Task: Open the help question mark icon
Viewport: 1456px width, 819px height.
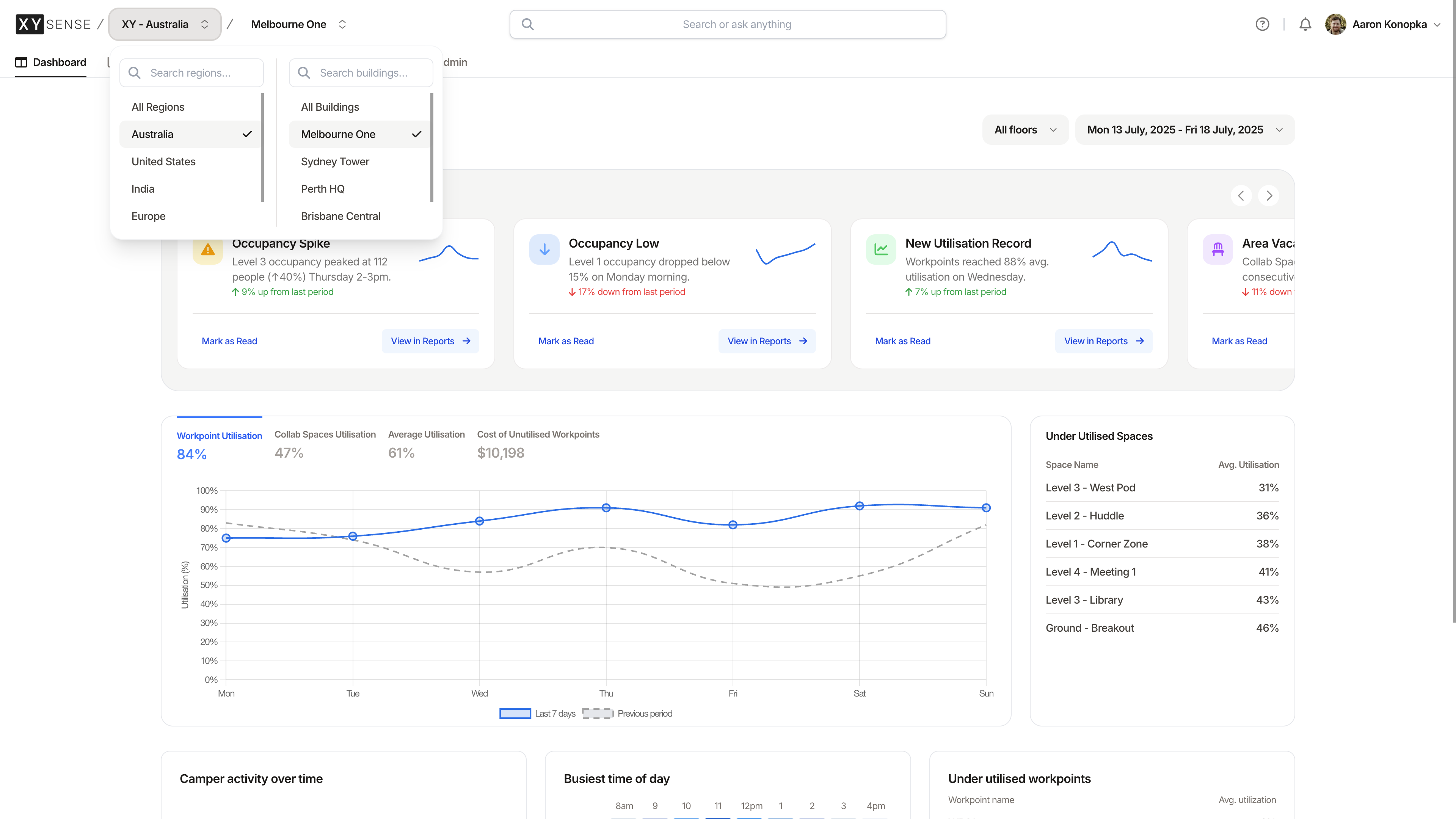Action: pos(1262,24)
